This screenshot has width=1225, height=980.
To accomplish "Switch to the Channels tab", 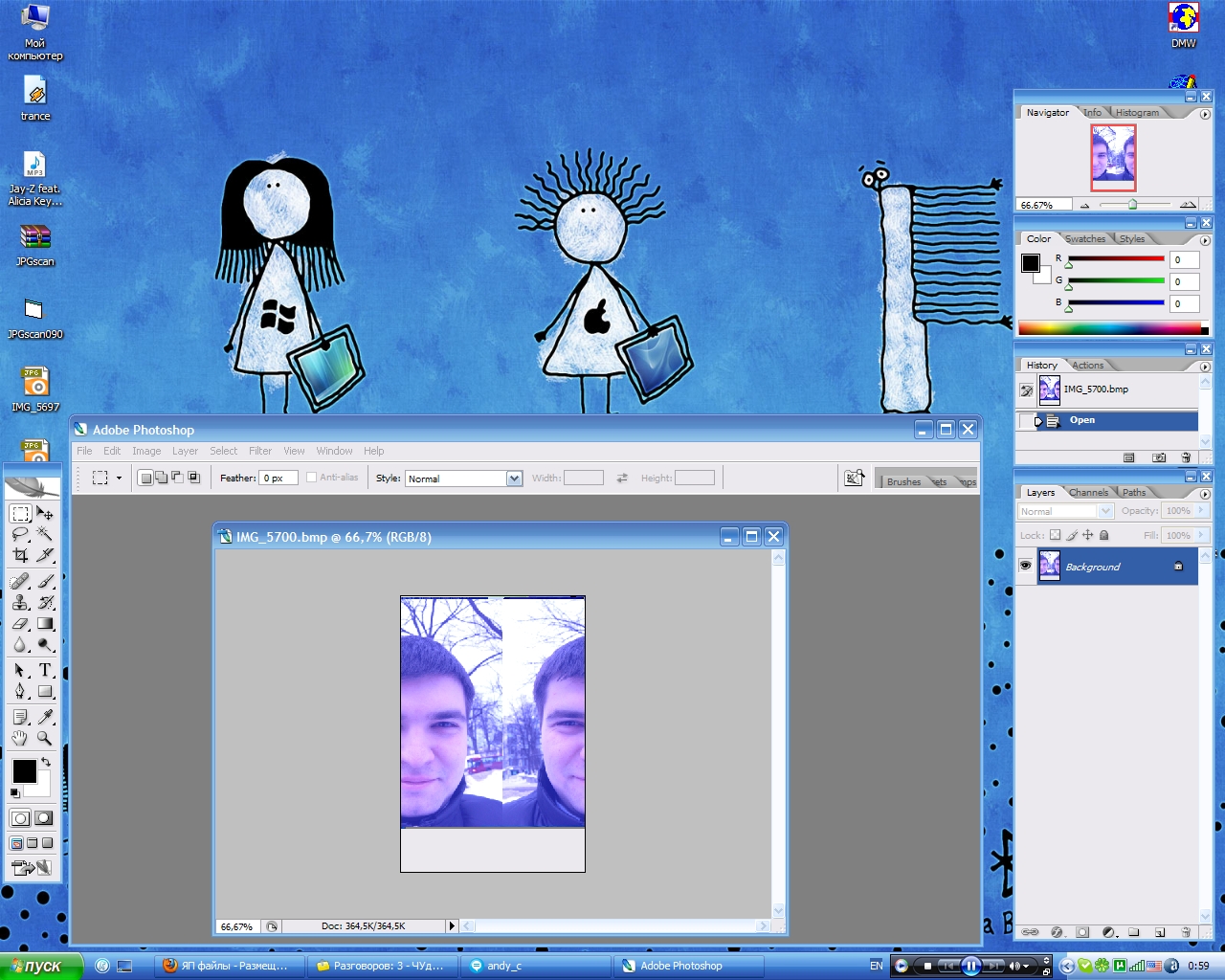I will click(x=1088, y=493).
